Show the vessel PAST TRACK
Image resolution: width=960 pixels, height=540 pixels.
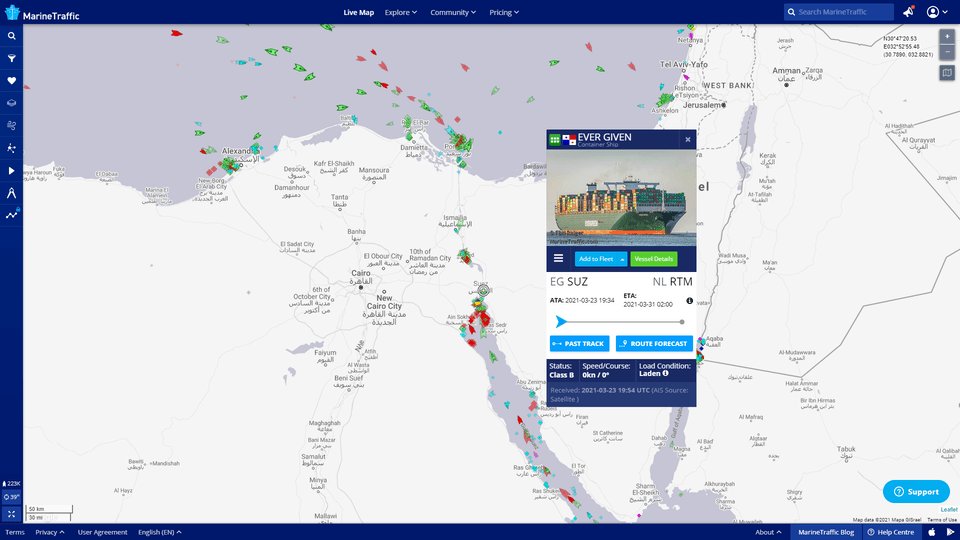click(x=579, y=343)
